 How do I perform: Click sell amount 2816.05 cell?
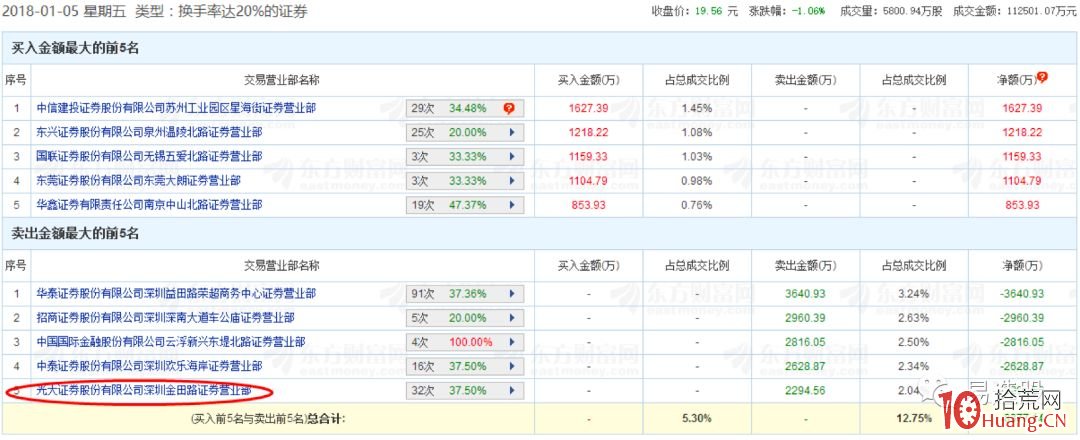click(x=805, y=342)
